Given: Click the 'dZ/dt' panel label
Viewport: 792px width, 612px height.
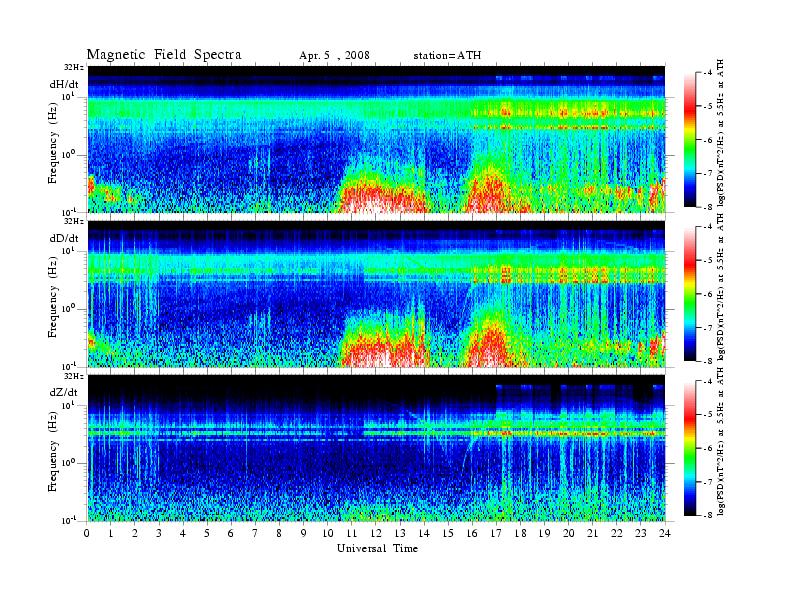Looking at the screenshot, I should click(64, 392).
